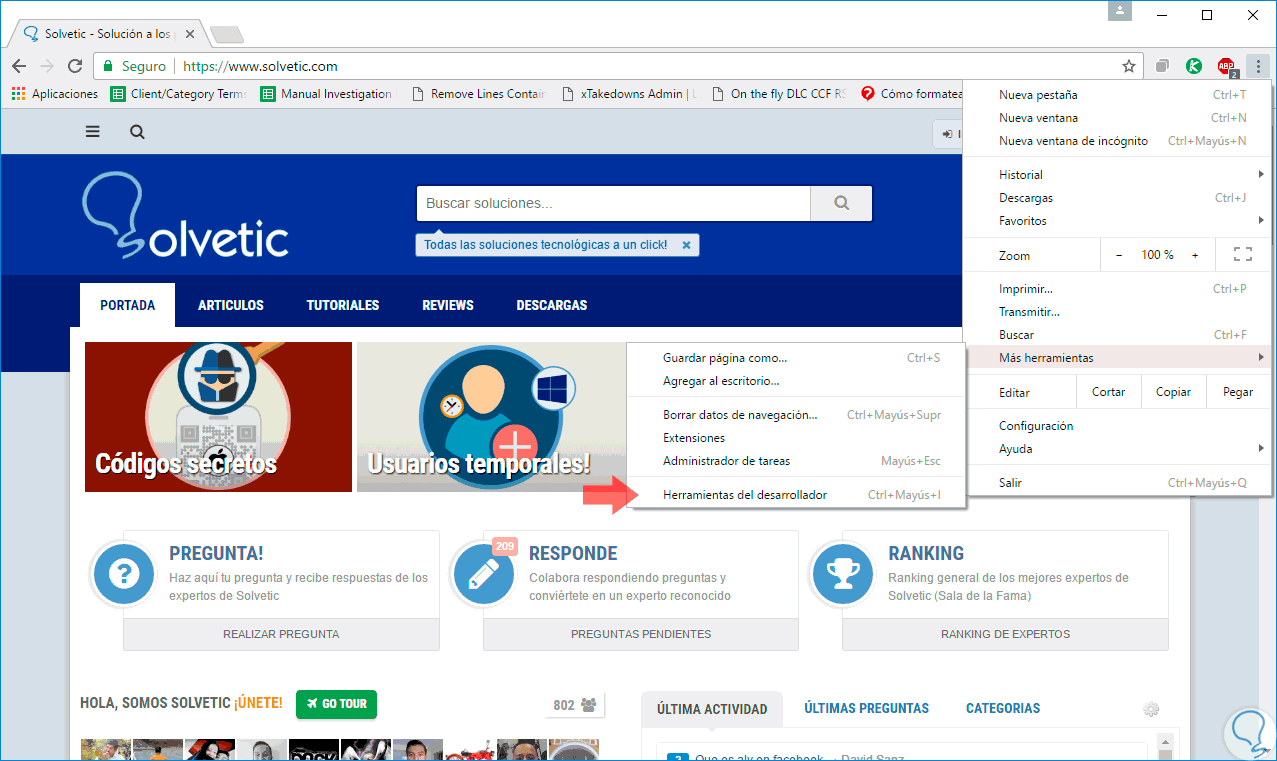Image resolution: width=1277 pixels, height=761 pixels.
Task: Click the GO TOUR button
Action: (x=336, y=704)
